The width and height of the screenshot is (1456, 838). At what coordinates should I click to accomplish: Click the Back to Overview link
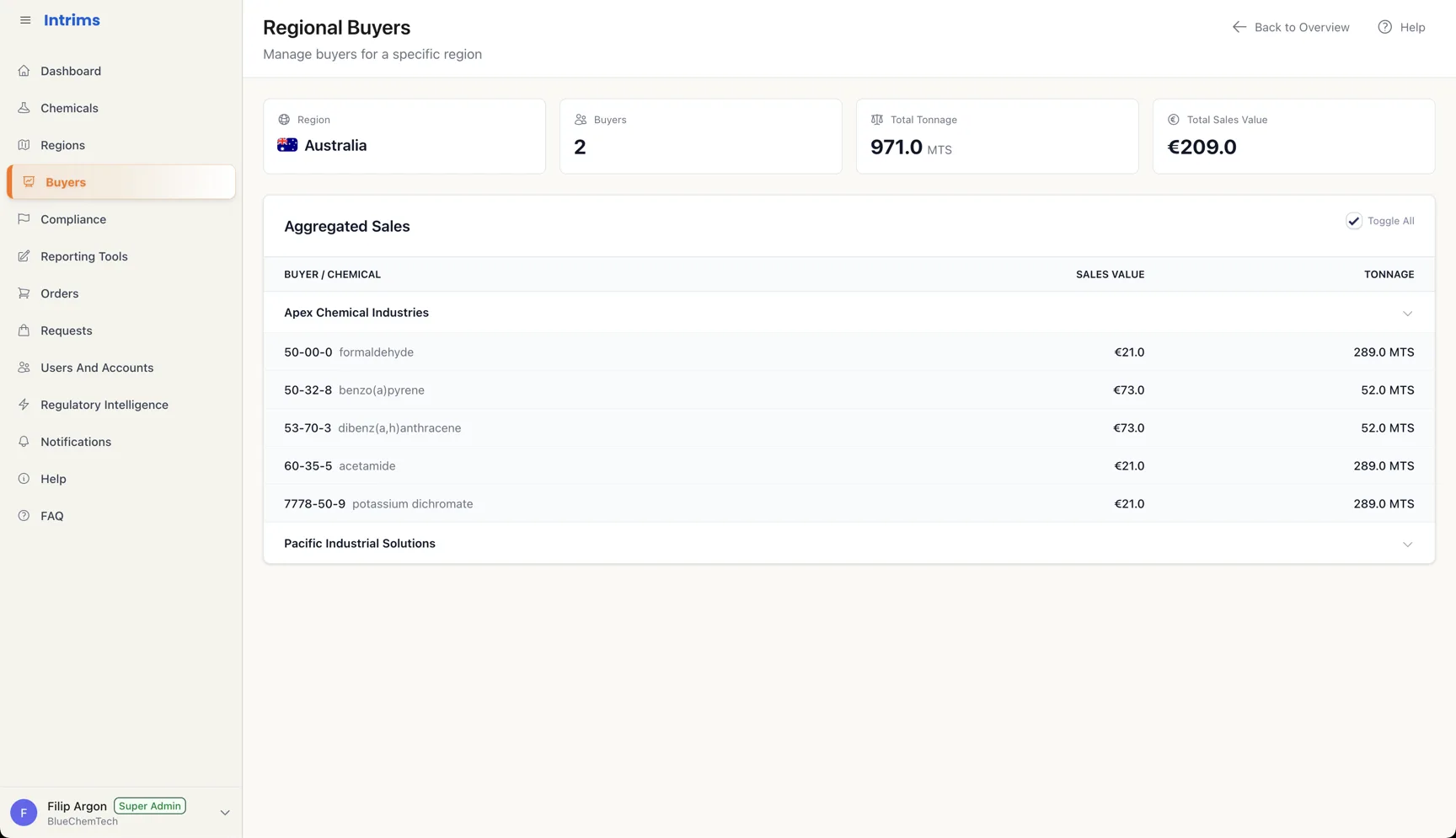tap(1290, 27)
